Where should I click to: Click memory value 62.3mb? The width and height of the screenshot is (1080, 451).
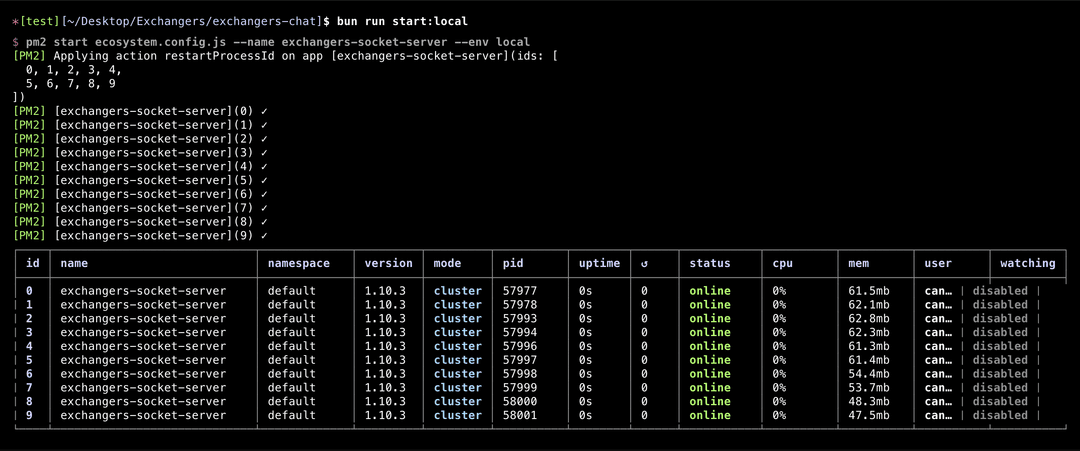pyautogui.click(x=869, y=332)
